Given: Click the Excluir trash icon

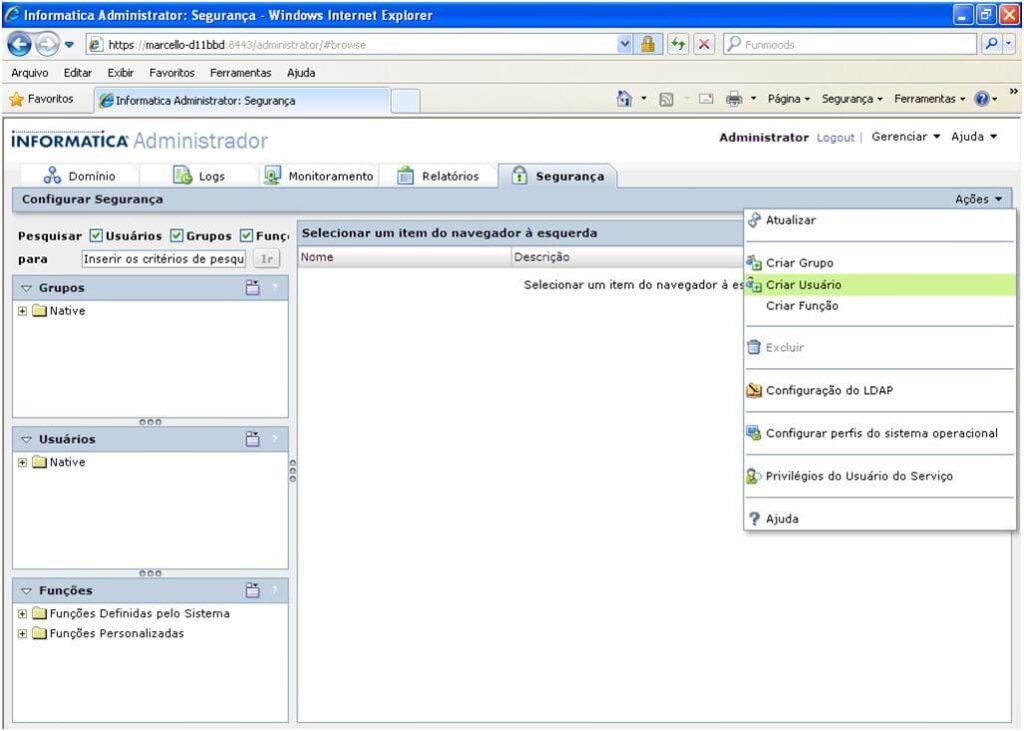Looking at the screenshot, I should tap(754, 347).
